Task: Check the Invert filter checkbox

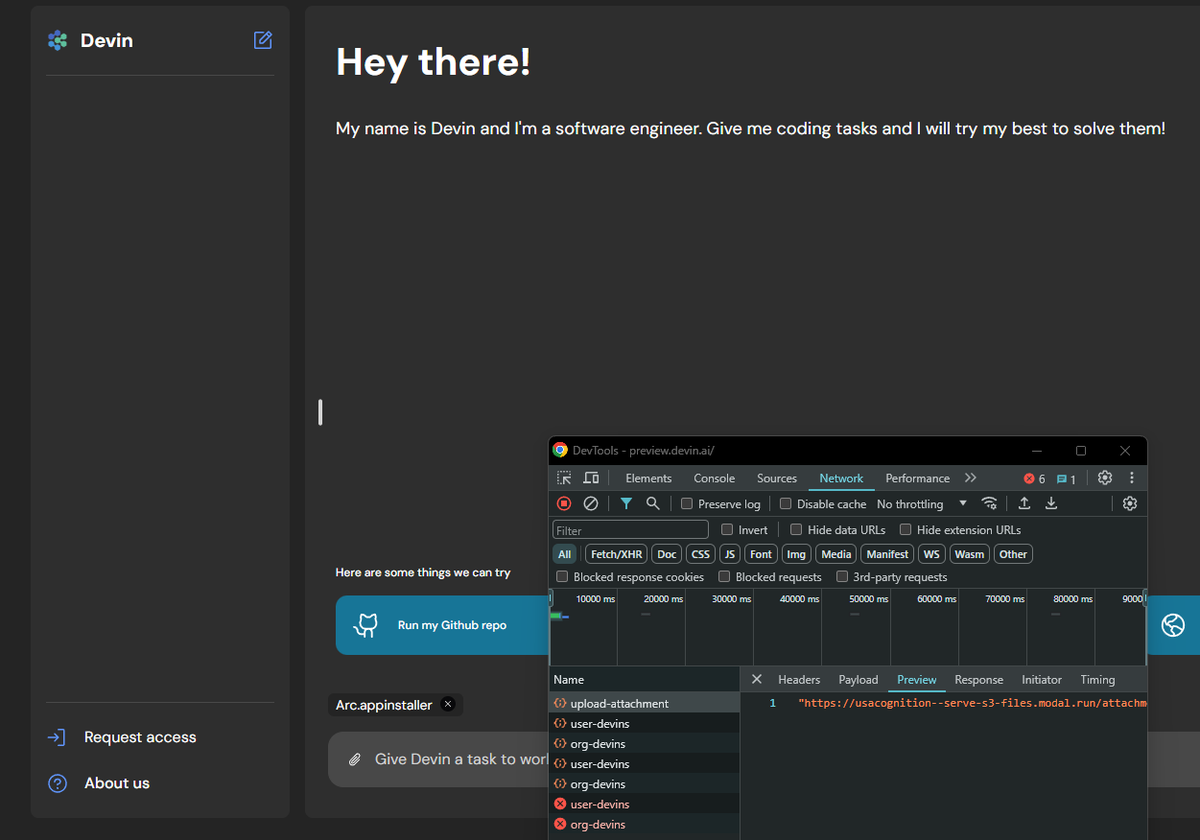Action: (728, 530)
